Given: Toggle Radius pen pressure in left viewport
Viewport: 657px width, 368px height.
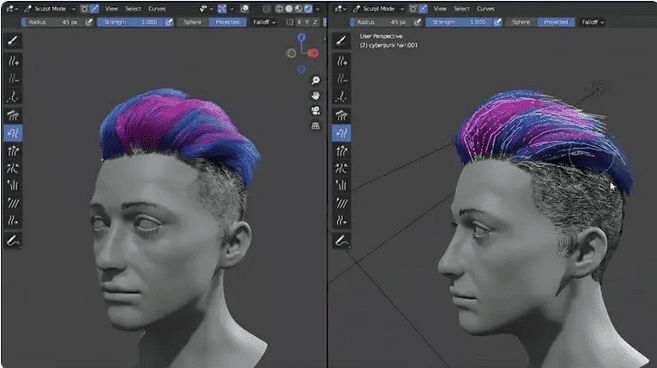Looking at the screenshot, I should (x=89, y=22).
